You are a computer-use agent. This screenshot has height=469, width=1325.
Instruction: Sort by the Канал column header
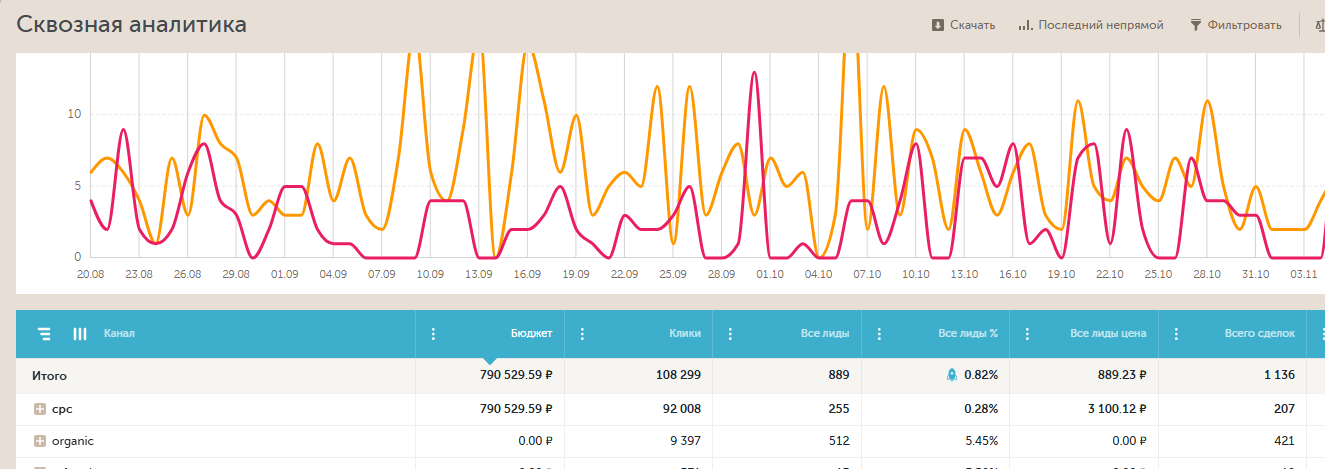(x=119, y=334)
